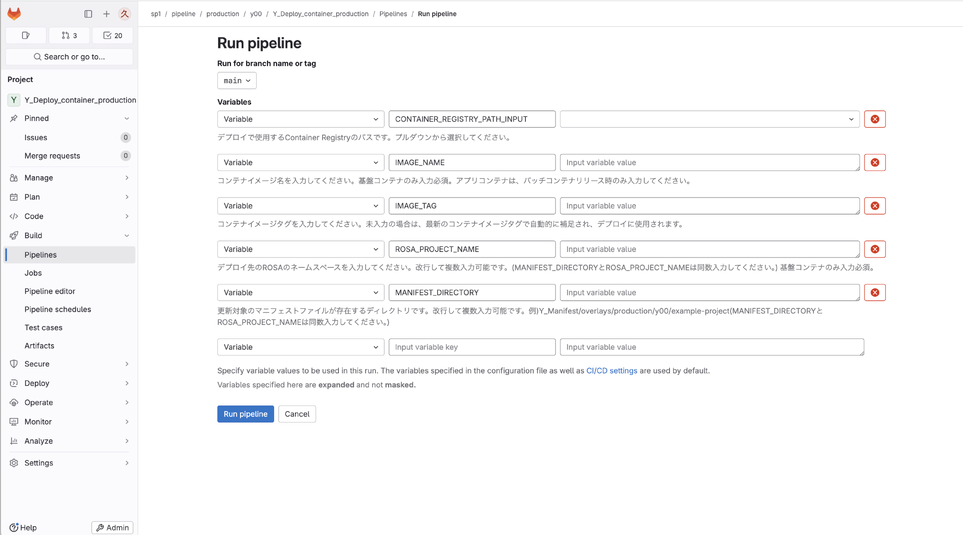
Task: Click the ROSA_PROJECT_NAME value input field
Action: pos(709,249)
